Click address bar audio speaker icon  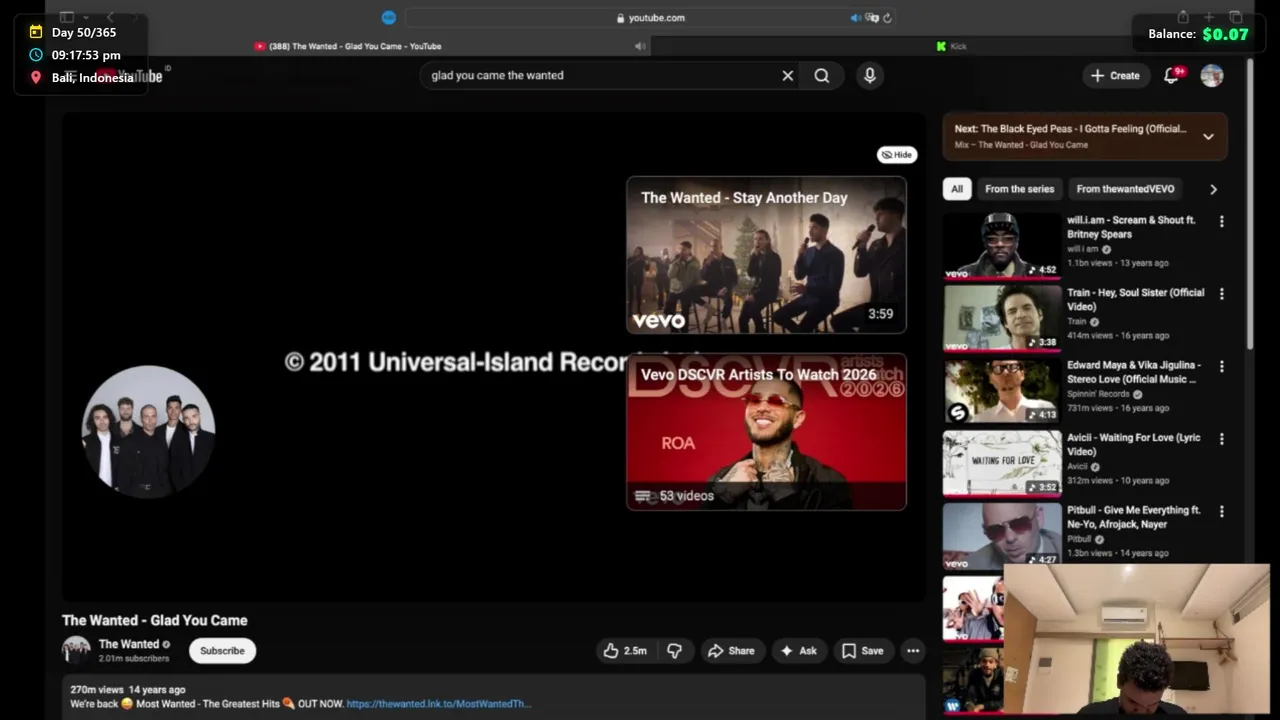(856, 18)
